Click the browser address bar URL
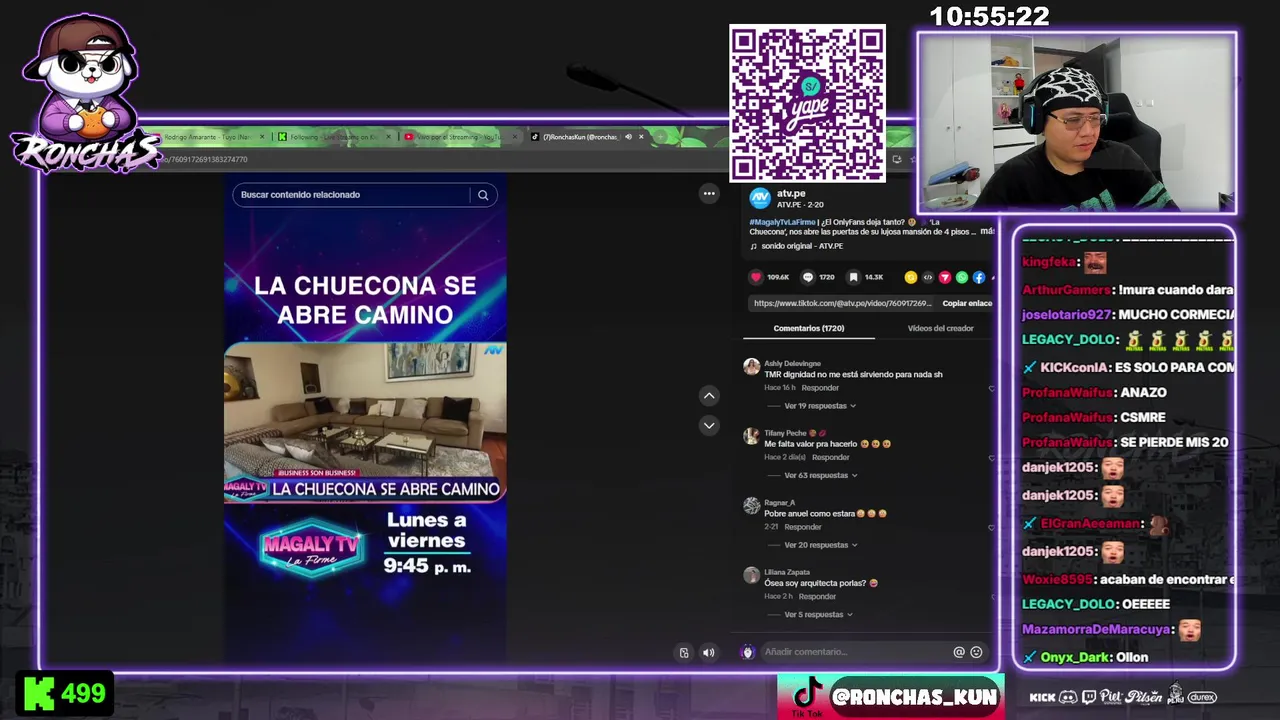Screen dimensions: 1280x720 pos(205,160)
